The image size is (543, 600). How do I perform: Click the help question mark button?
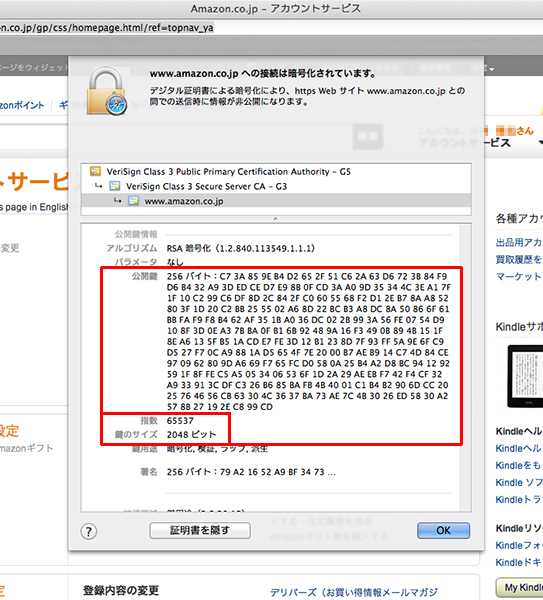tap(89, 531)
